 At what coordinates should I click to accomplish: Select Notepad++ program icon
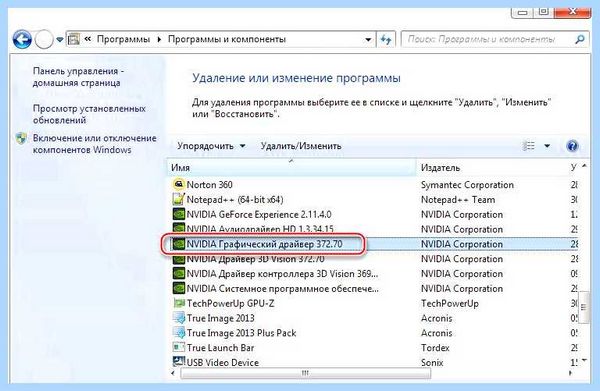[178, 199]
